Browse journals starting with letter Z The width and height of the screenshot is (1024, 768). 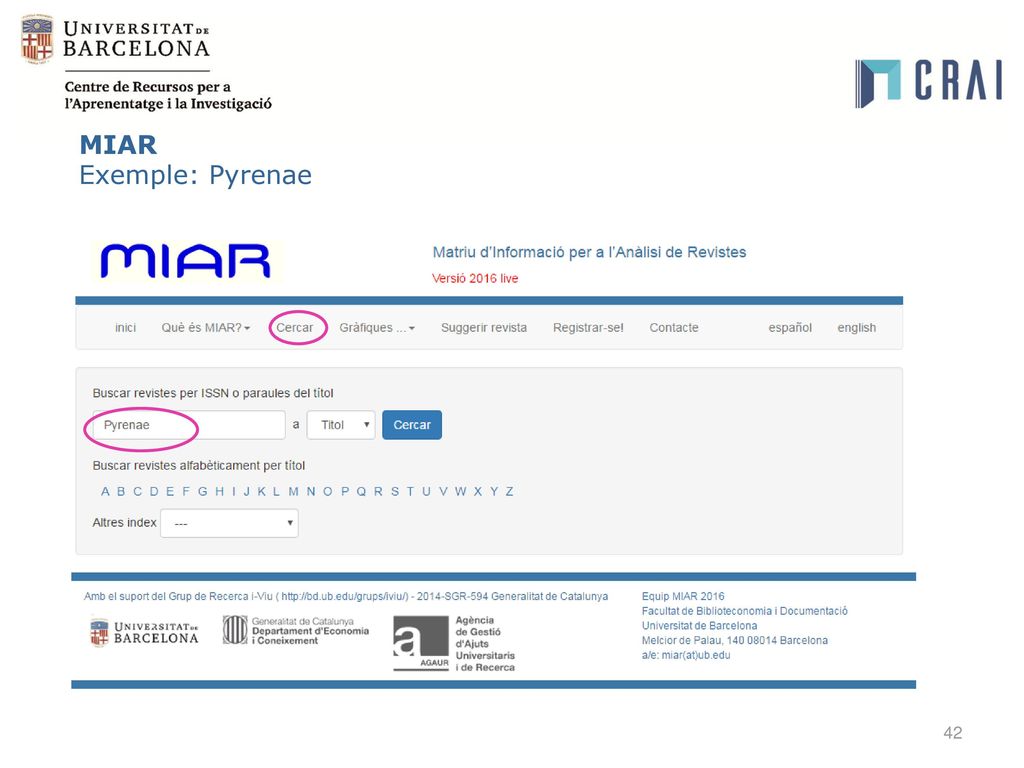point(509,492)
